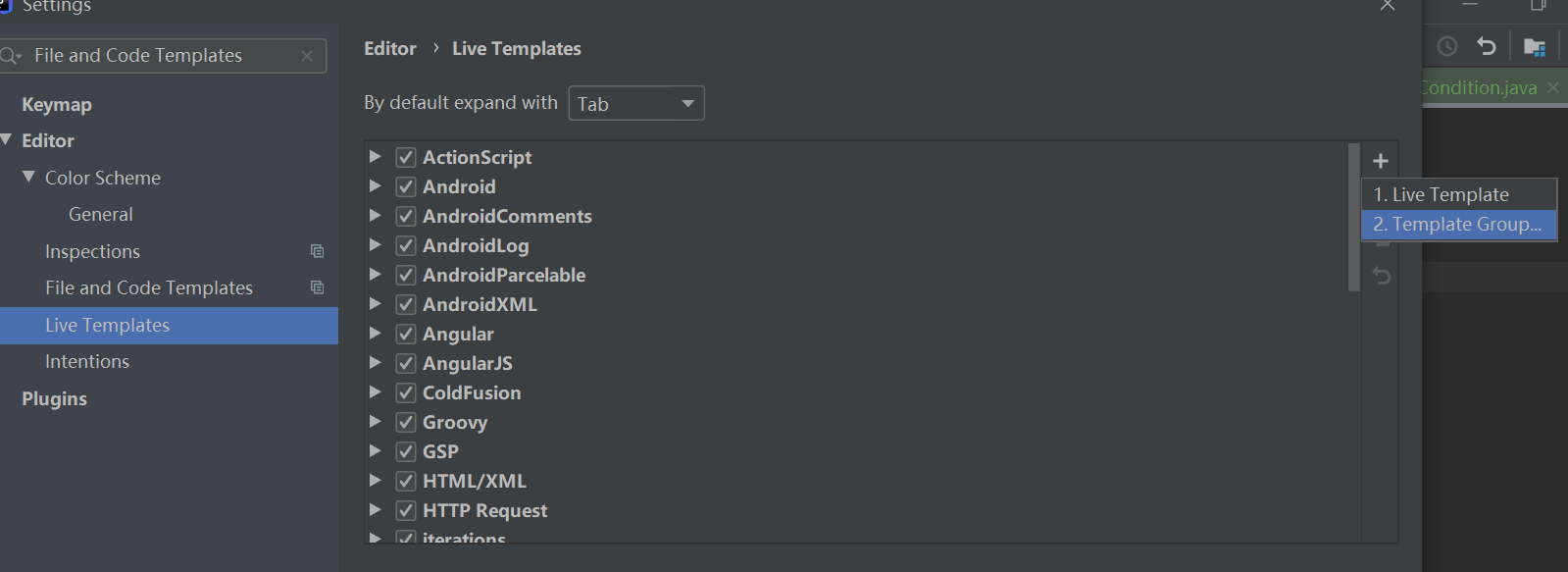The width and height of the screenshot is (1568, 572).
Task: Click the clock history icon in toolbar
Action: (x=1447, y=46)
